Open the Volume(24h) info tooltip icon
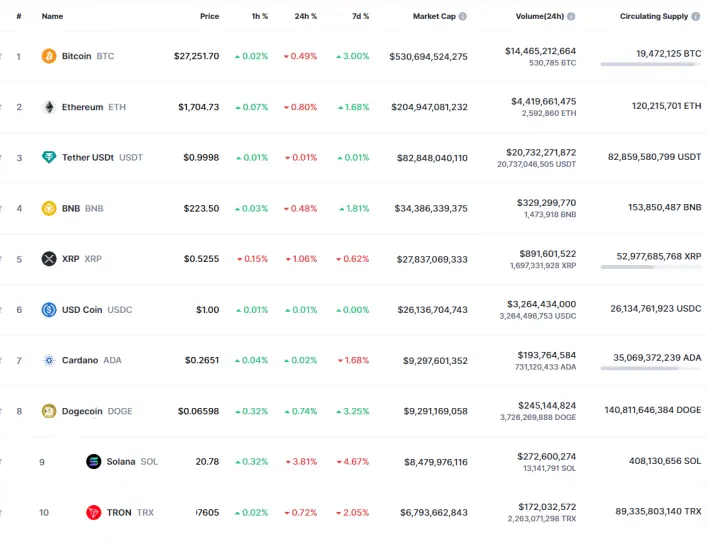The image size is (707, 544). pos(571,16)
